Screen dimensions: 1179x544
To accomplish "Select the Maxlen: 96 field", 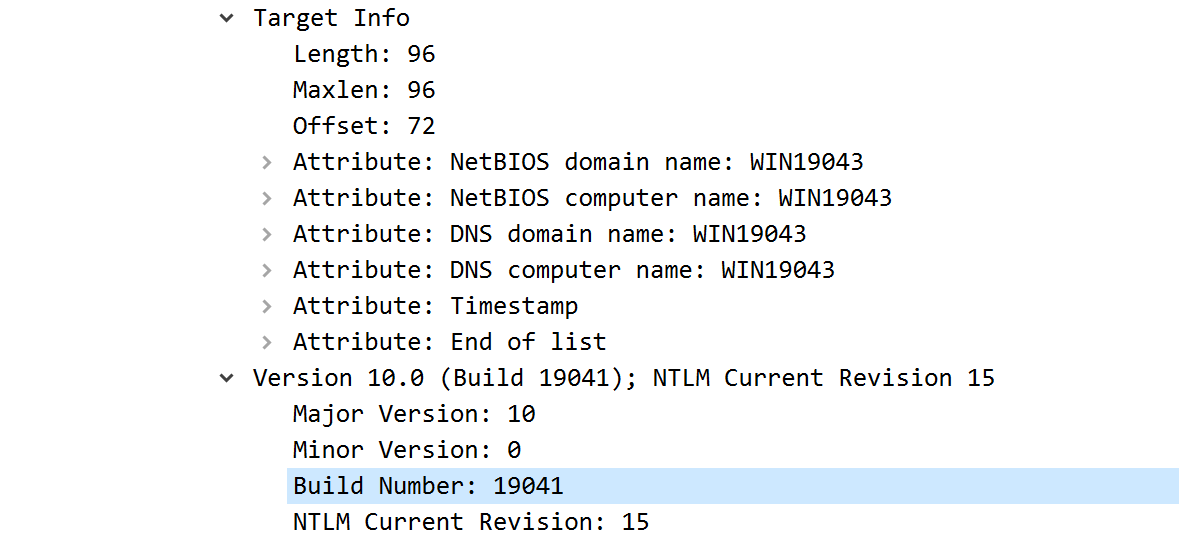I will tap(364, 90).
